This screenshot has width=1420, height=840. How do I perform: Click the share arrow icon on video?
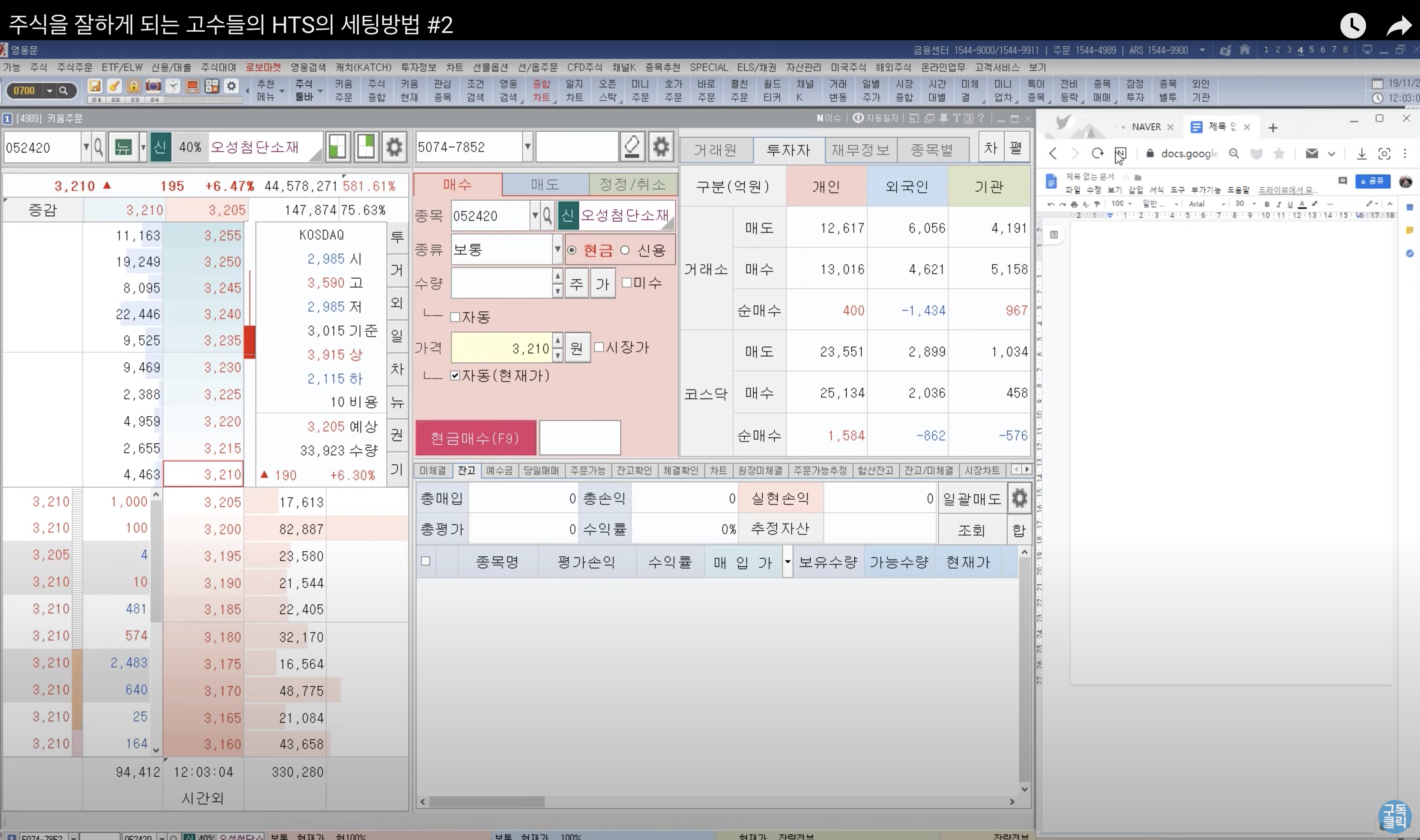click(1399, 25)
